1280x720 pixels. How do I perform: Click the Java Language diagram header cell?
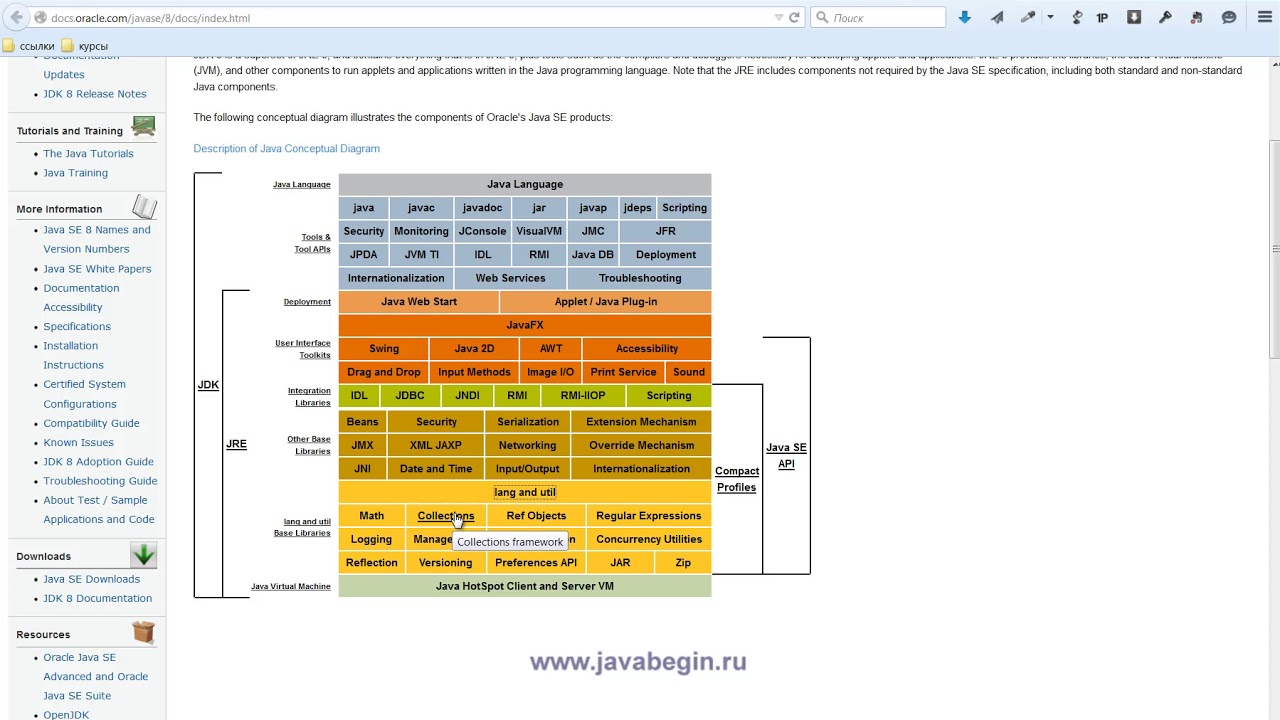click(525, 184)
